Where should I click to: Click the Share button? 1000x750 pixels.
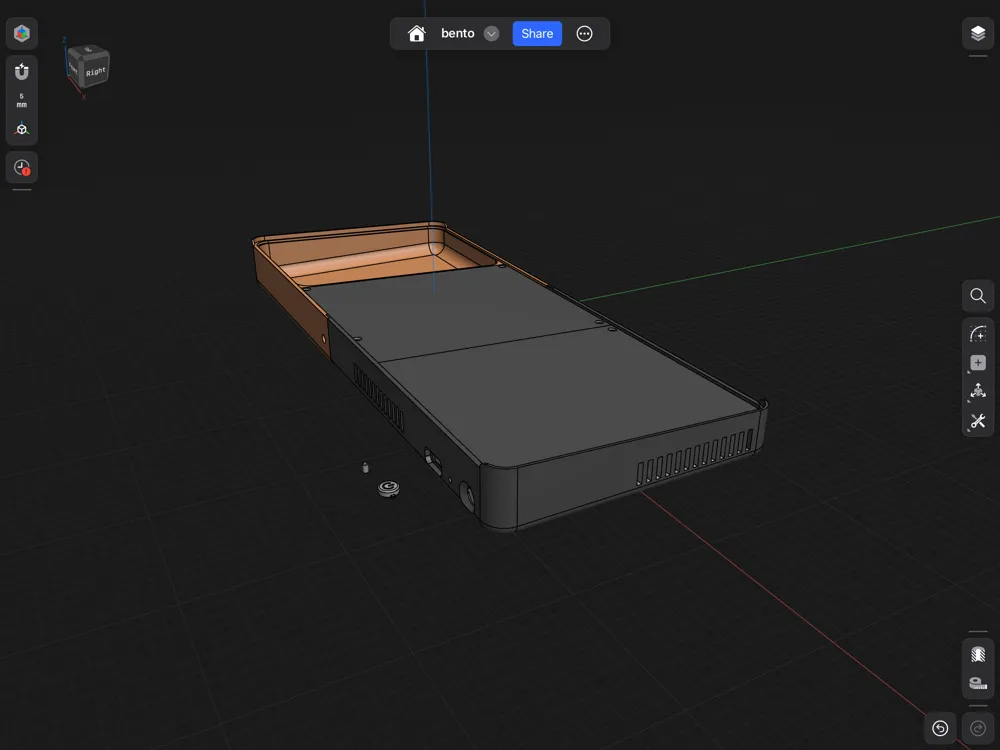pyautogui.click(x=537, y=33)
